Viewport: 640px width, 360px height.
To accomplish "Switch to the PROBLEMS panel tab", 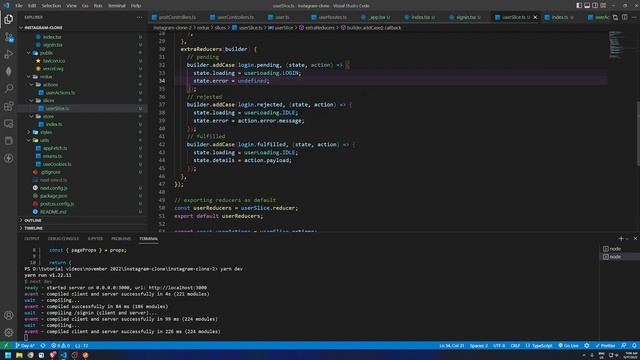I will point(121,239).
